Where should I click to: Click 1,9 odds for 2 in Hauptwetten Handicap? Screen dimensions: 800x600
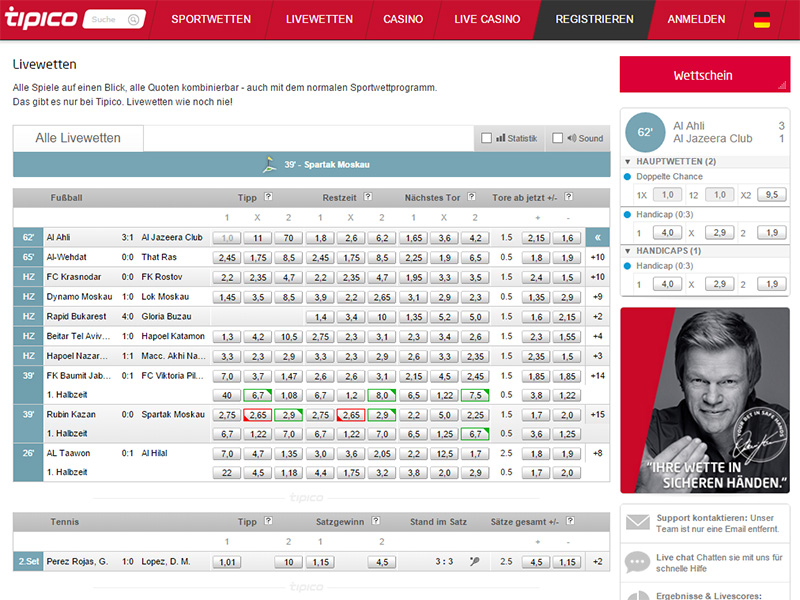click(x=771, y=233)
